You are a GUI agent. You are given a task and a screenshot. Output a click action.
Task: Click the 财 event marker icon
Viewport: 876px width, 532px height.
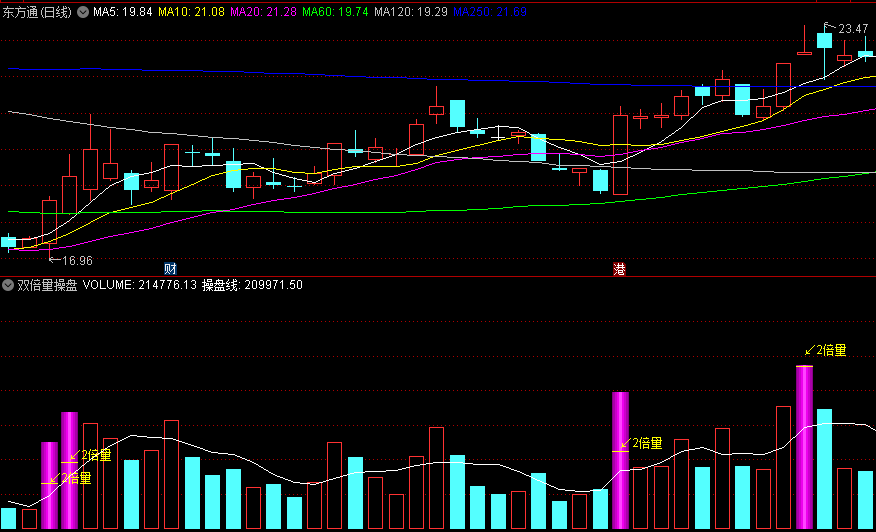[x=170, y=269]
